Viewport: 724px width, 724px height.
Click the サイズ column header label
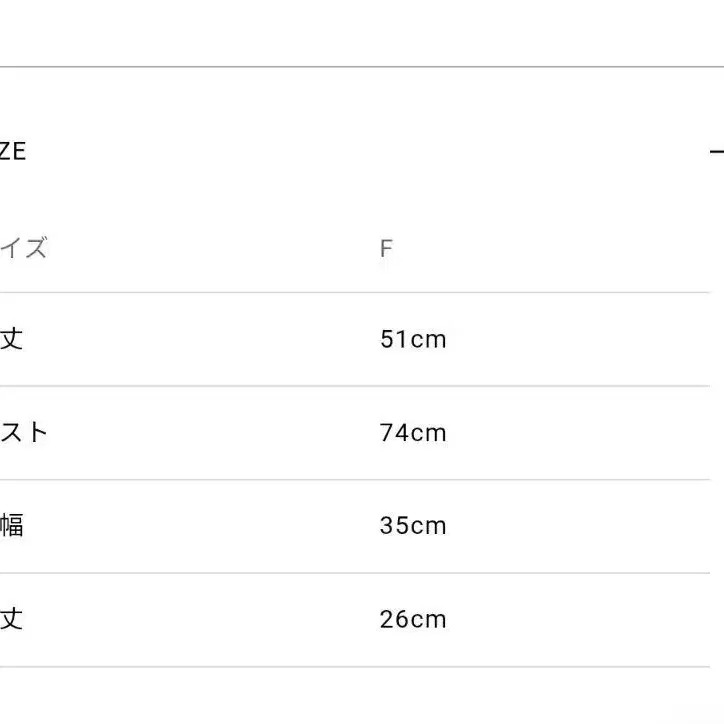[24, 248]
